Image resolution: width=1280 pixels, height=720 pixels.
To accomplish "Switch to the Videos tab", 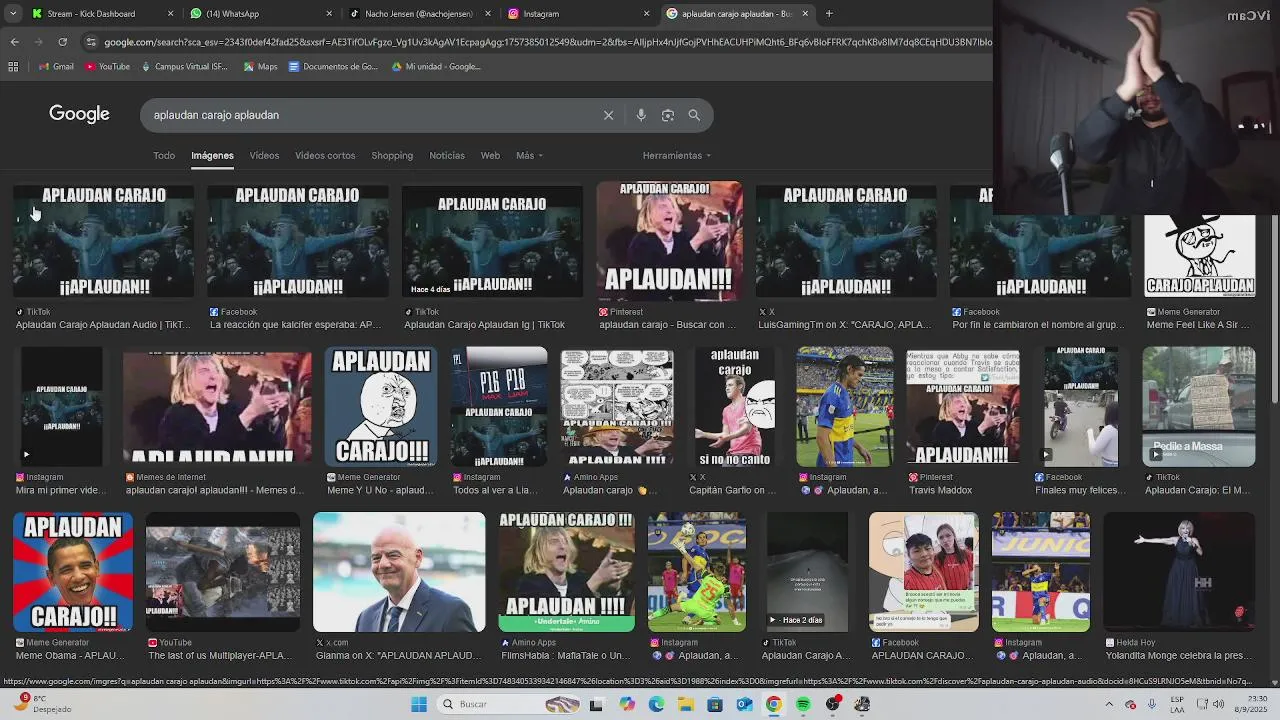I will pyautogui.click(x=264, y=155).
